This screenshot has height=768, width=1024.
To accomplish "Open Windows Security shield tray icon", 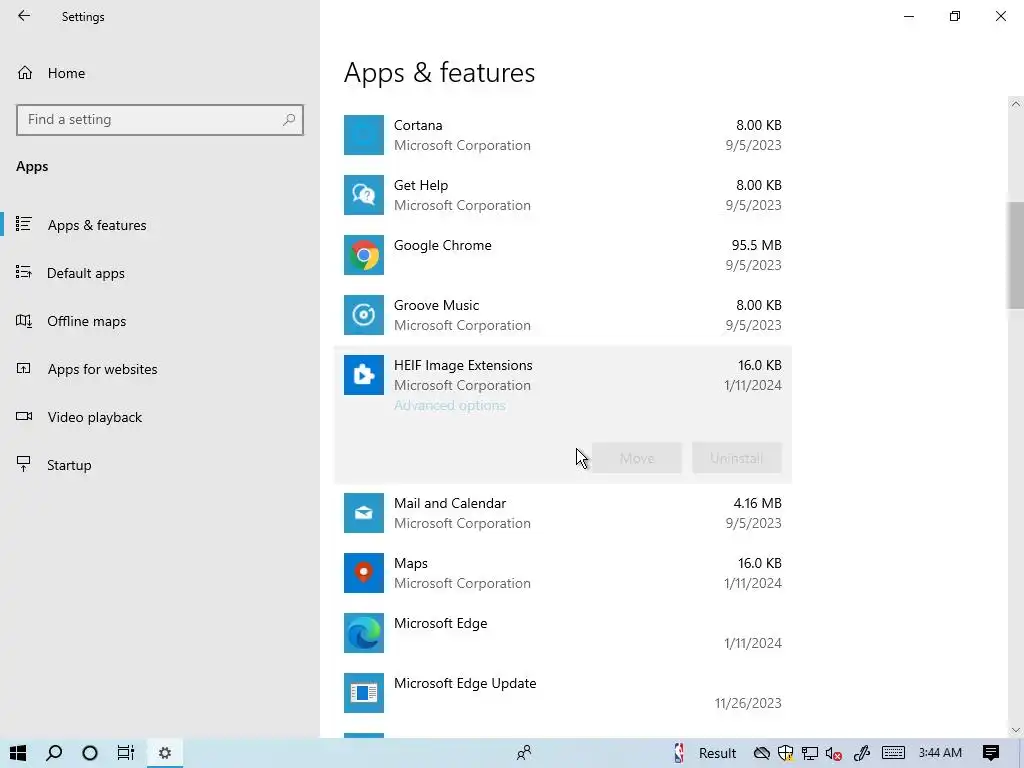I will pos(786,753).
